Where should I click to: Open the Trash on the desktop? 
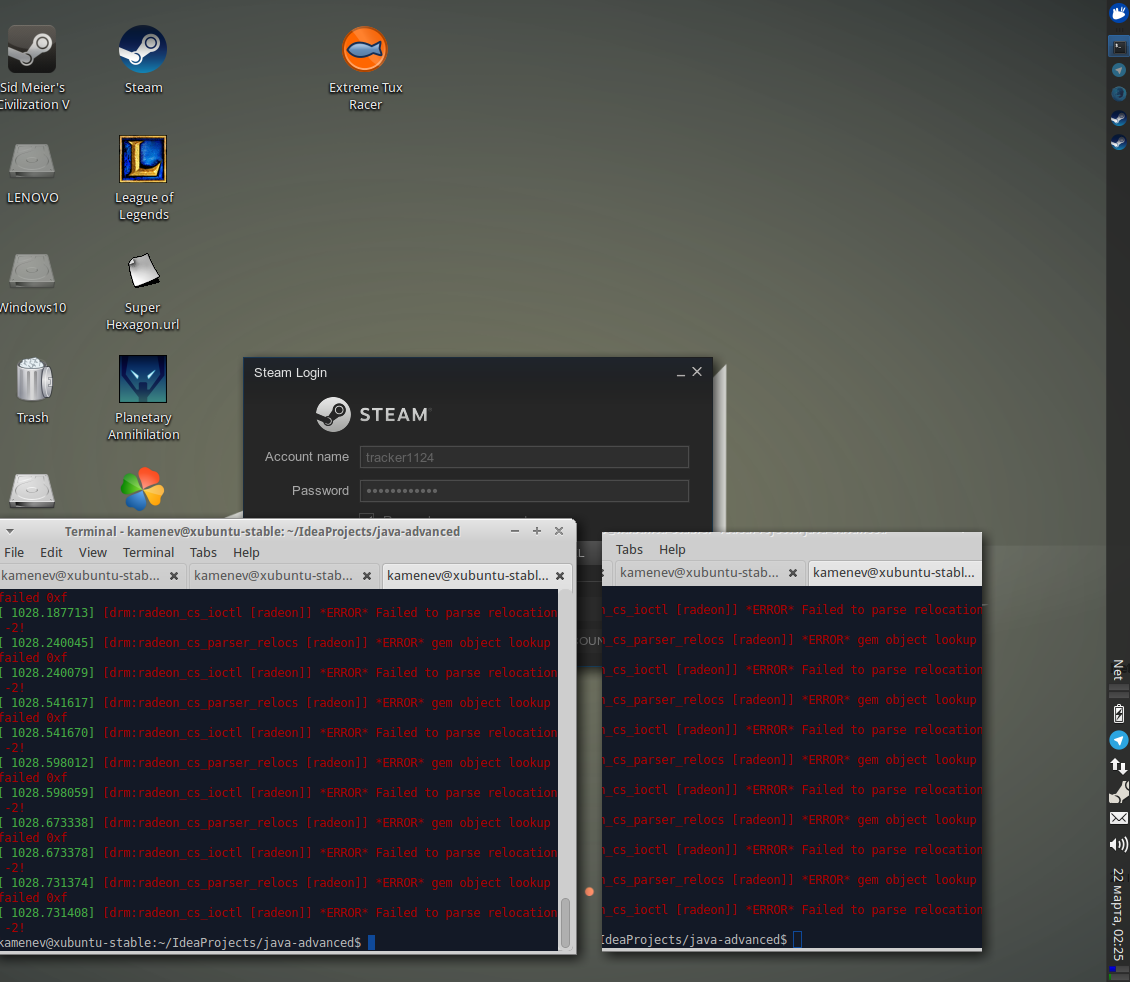[x=32, y=380]
